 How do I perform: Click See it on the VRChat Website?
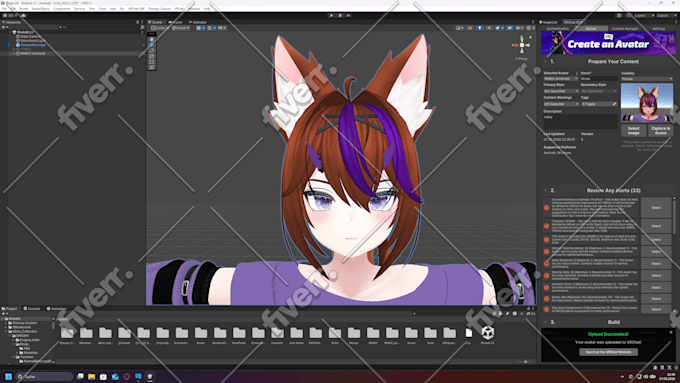pyautogui.click(x=608, y=352)
